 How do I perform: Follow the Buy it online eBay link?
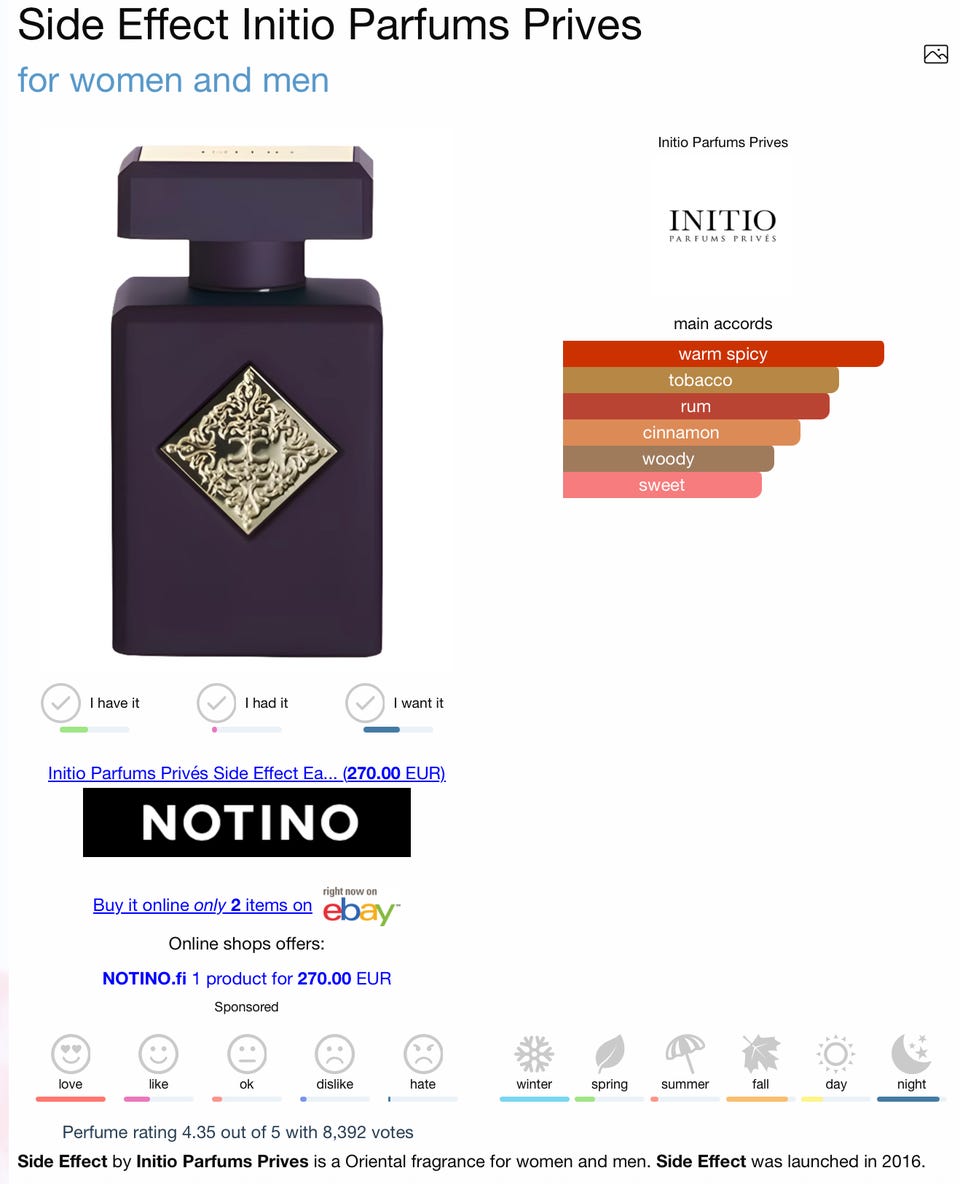pyautogui.click(x=202, y=905)
